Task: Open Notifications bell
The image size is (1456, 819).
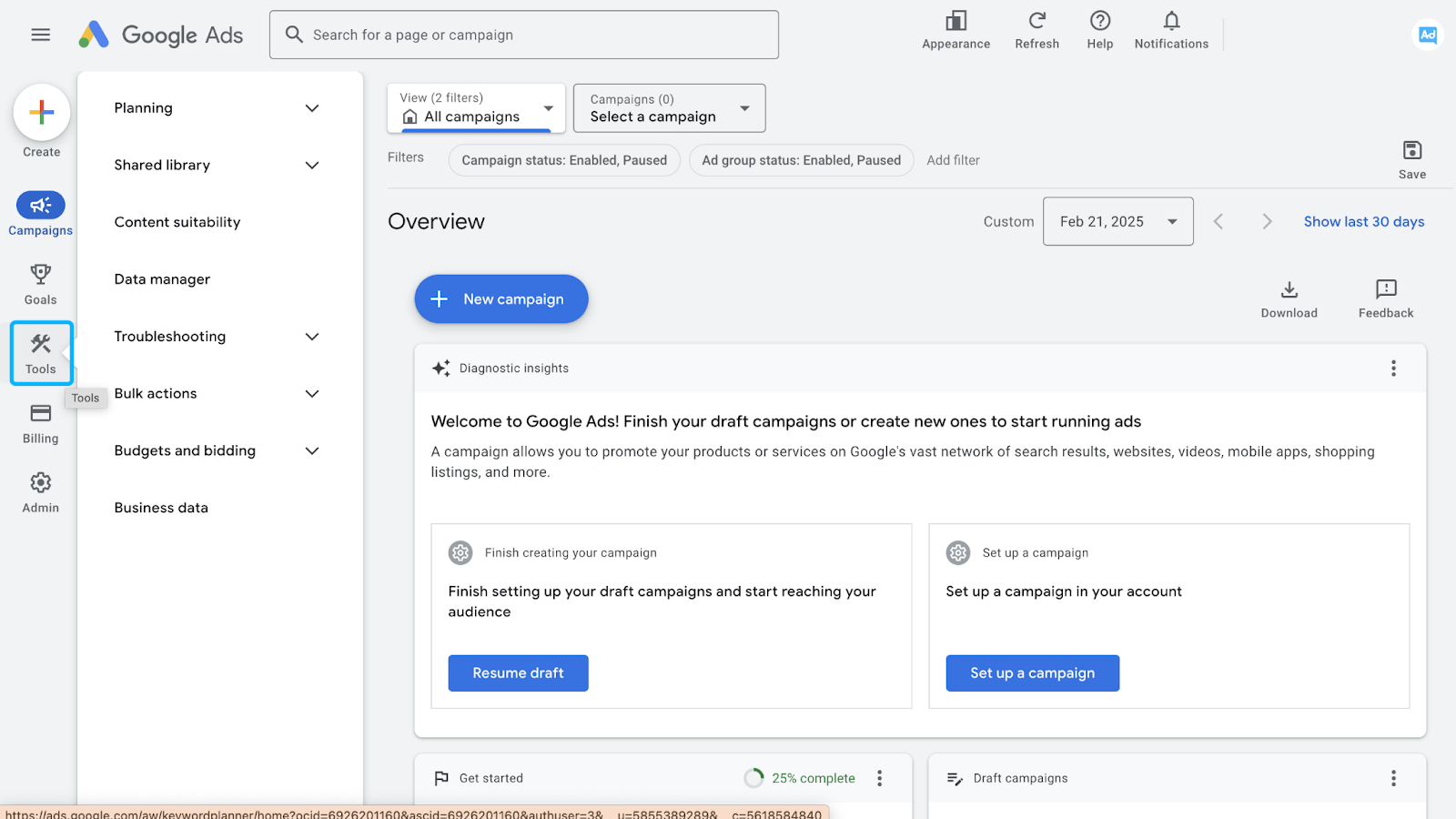Action: 1171,30
